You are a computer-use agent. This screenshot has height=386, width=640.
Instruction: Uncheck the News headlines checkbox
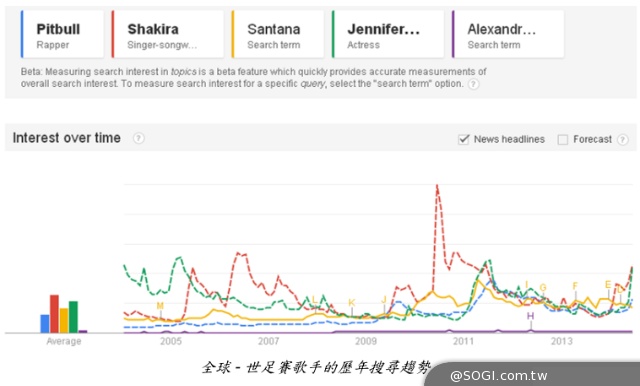[464, 140]
